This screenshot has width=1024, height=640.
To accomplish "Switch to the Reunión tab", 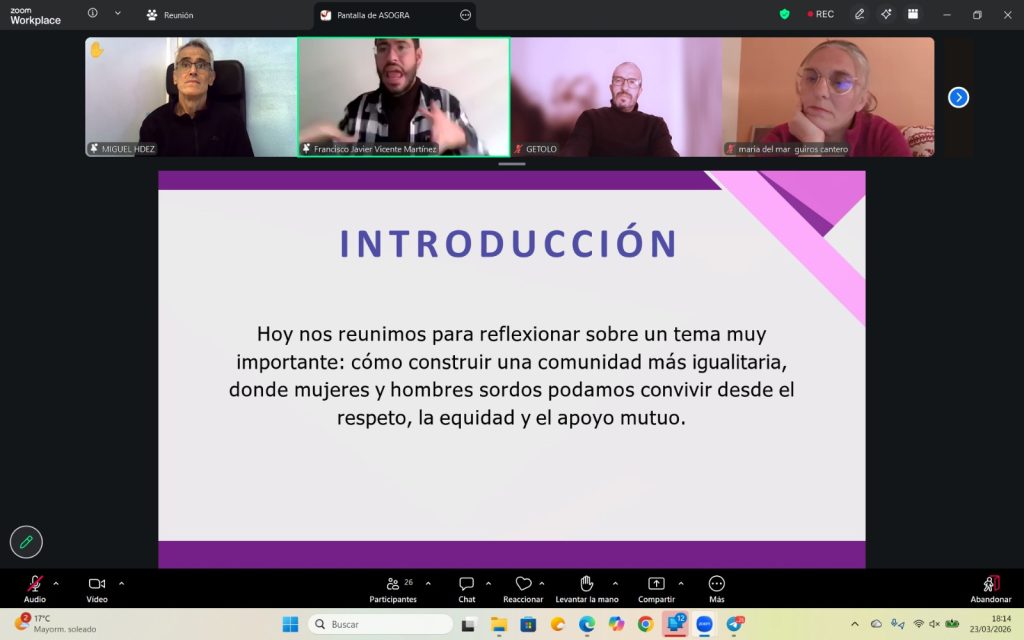I will [170, 15].
